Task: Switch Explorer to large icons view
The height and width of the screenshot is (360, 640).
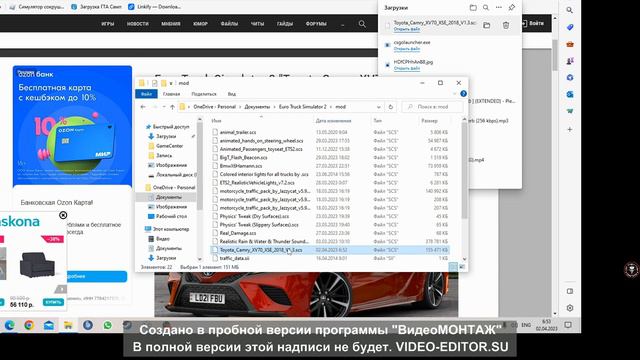Action: [462, 267]
